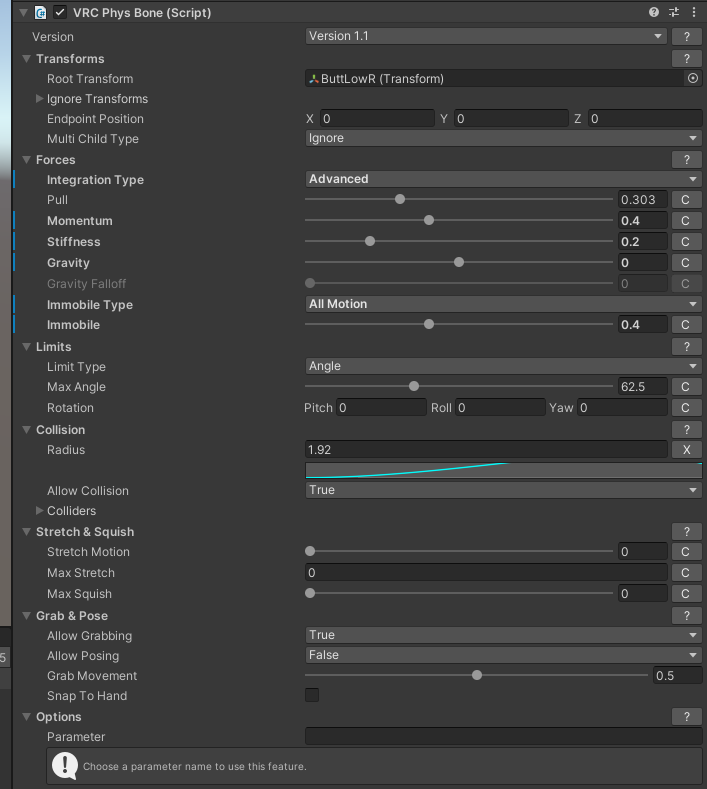Click the Collision section help button
The height and width of the screenshot is (789, 707).
(686, 430)
